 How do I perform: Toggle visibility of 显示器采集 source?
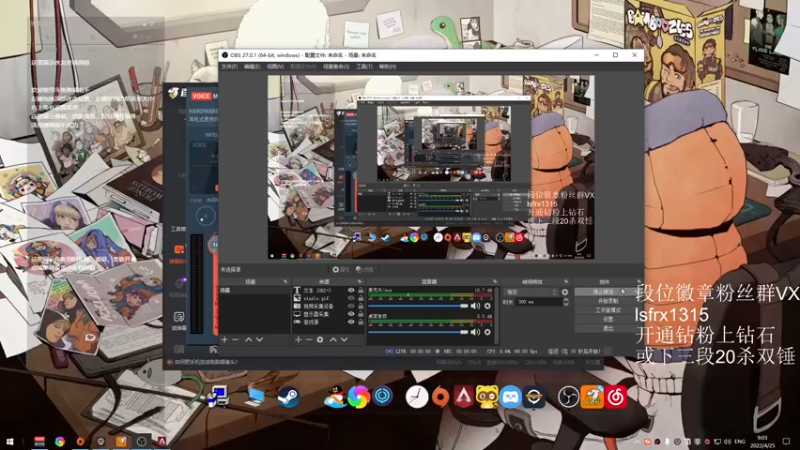(351, 314)
